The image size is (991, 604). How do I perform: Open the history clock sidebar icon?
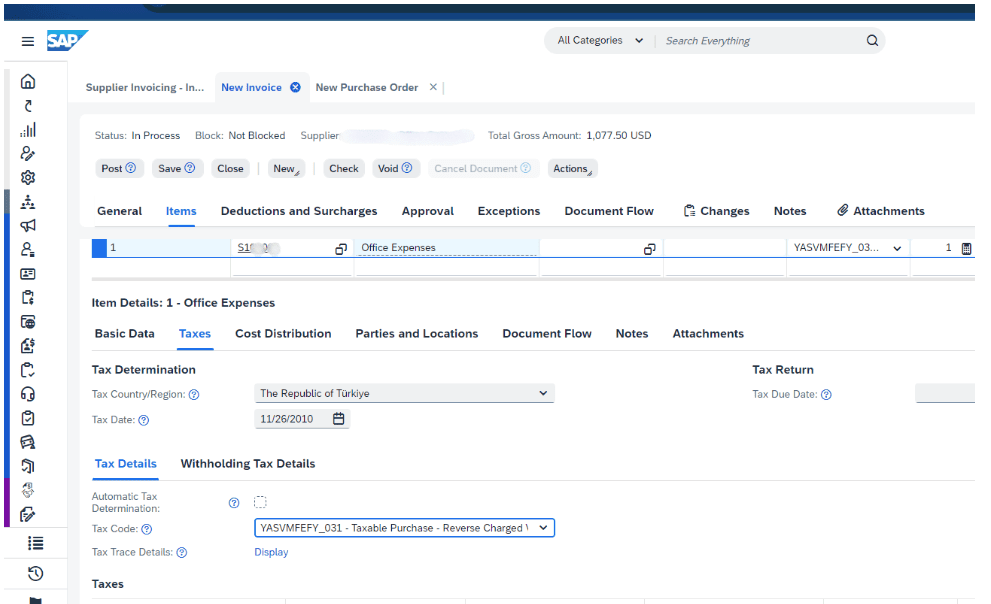(x=35, y=573)
